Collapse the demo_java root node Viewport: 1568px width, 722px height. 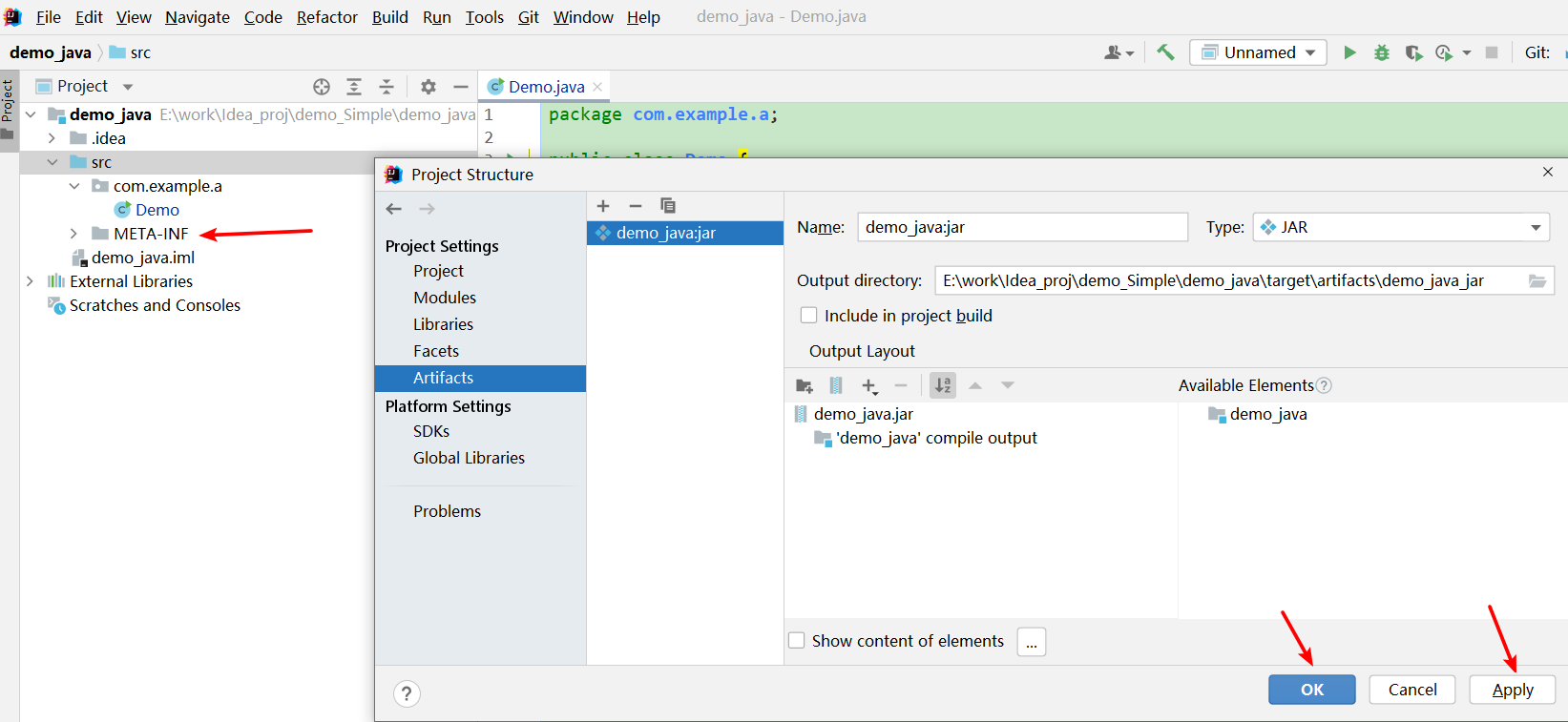(31, 114)
